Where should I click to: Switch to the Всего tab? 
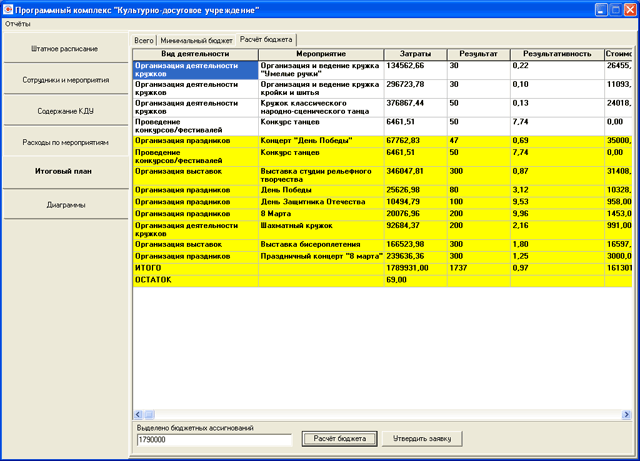(144, 40)
